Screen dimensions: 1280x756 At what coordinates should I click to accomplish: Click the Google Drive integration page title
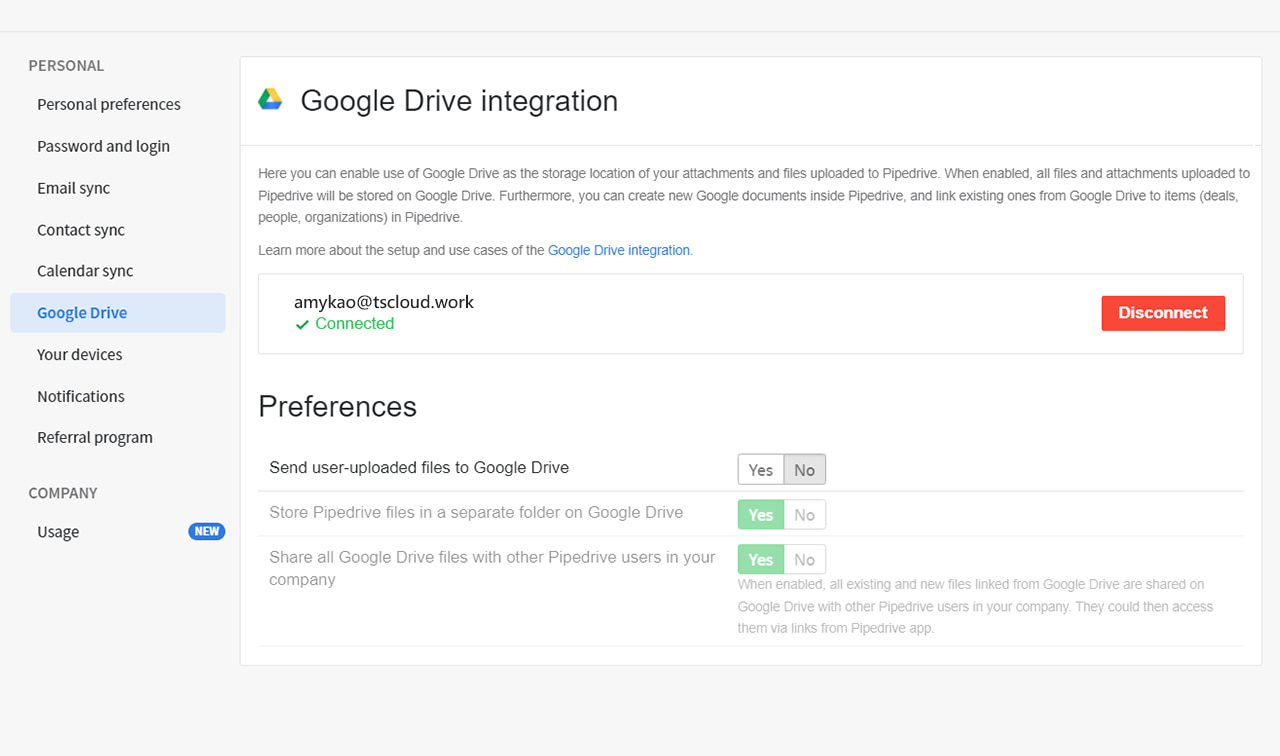point(459,101)
